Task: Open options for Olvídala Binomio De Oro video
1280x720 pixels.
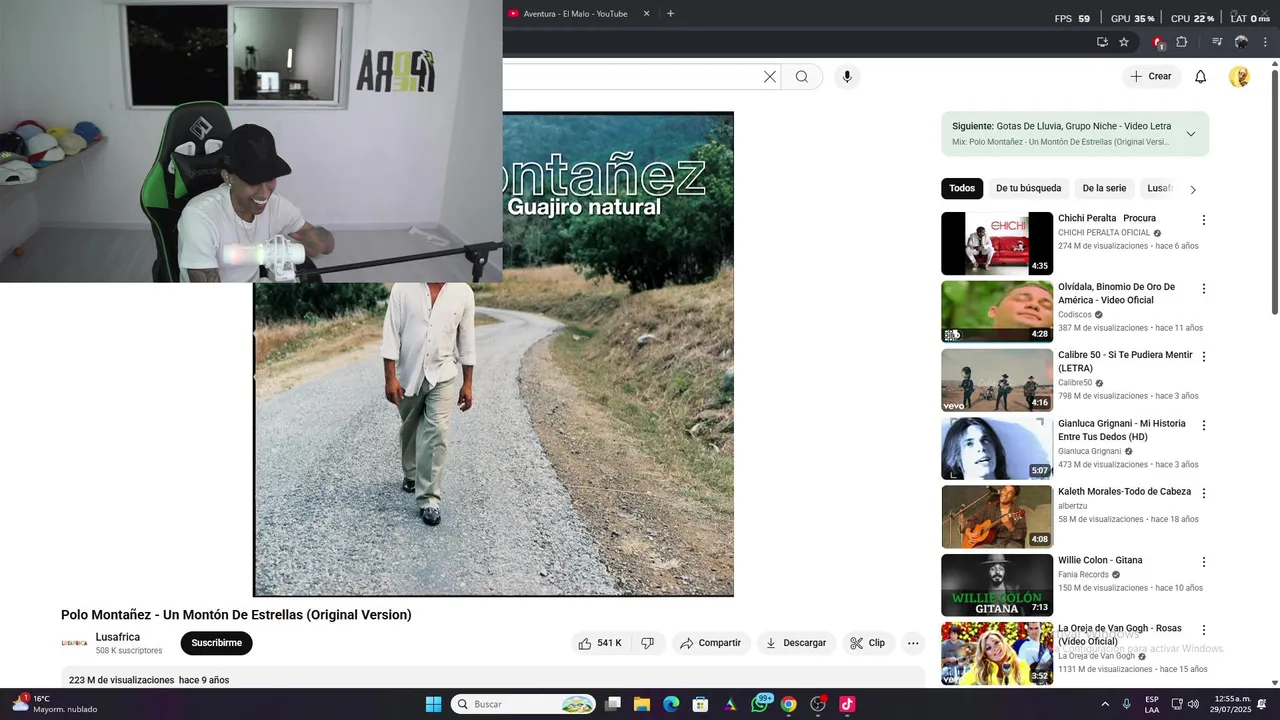Action: (x=1204, y=289)
